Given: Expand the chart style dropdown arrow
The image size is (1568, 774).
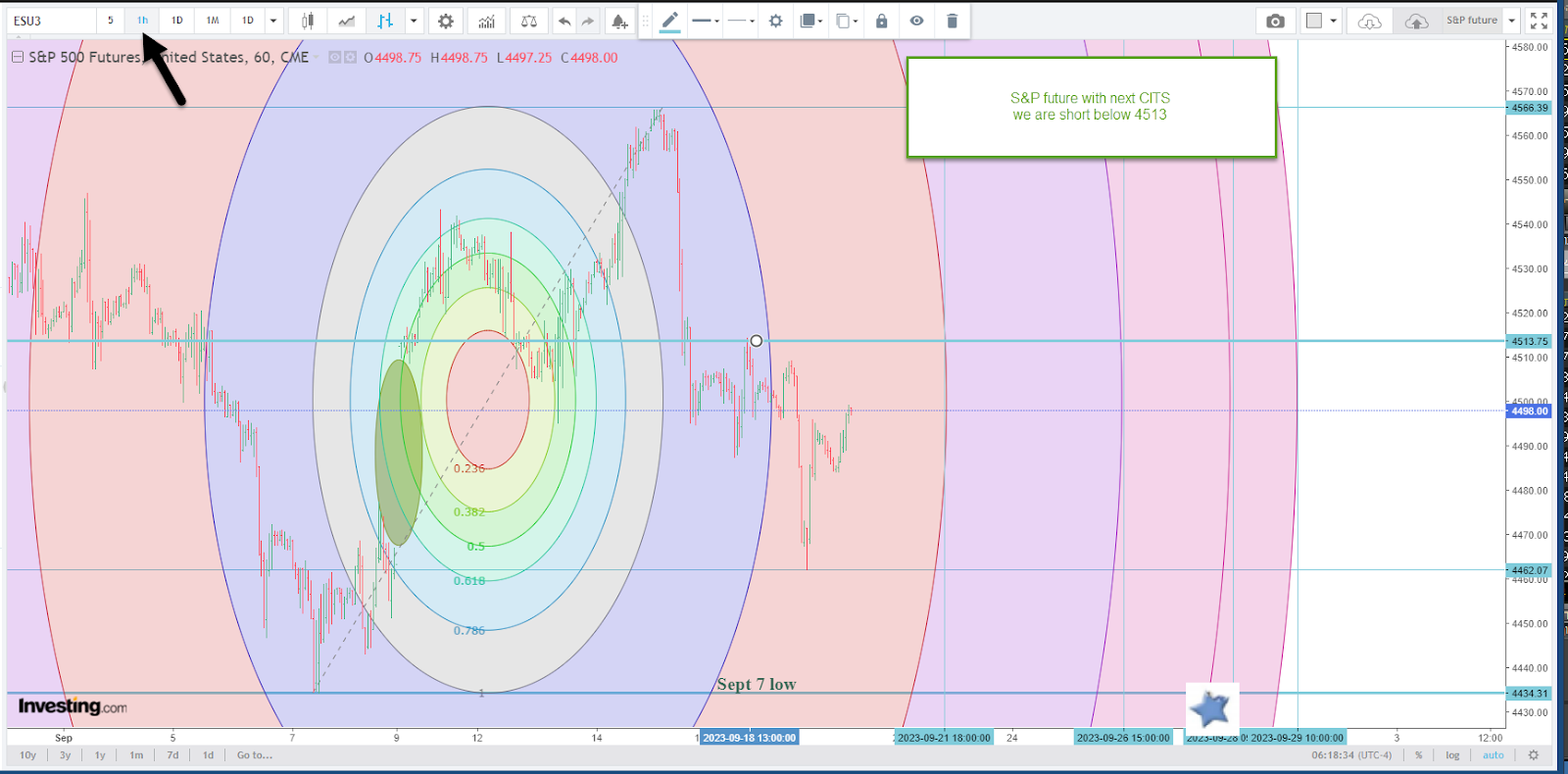Looking at the screenshot, I should point(414,21).
